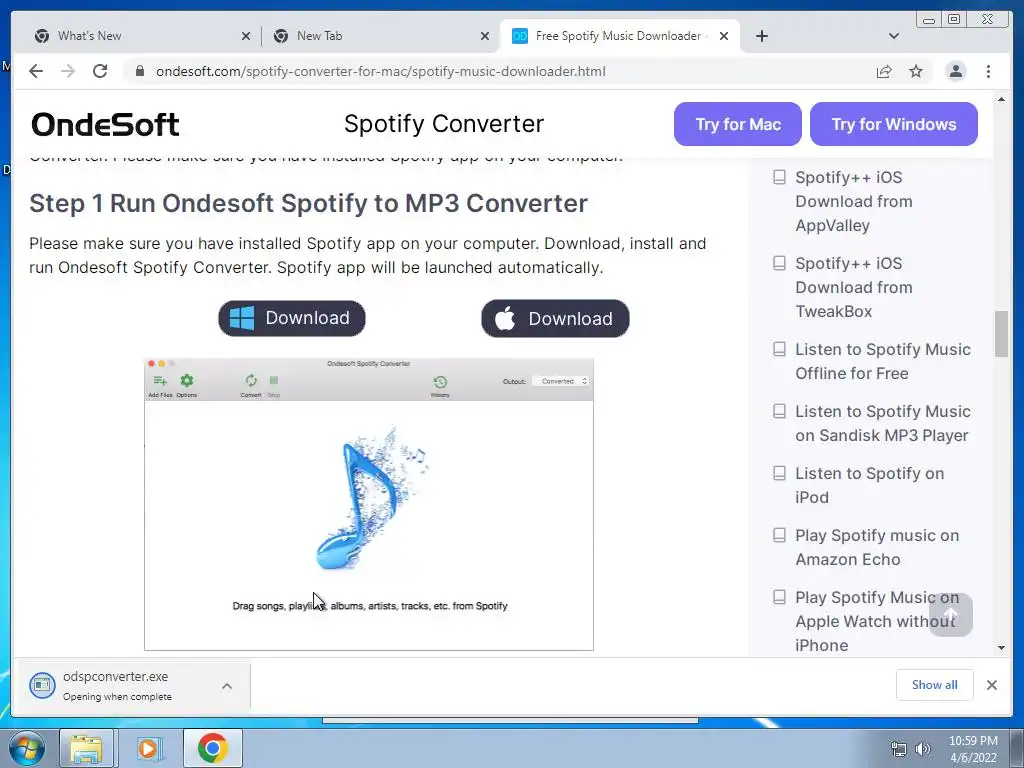
Task: Open the OndeSoft logo homepage
Action: click(105, 124)
